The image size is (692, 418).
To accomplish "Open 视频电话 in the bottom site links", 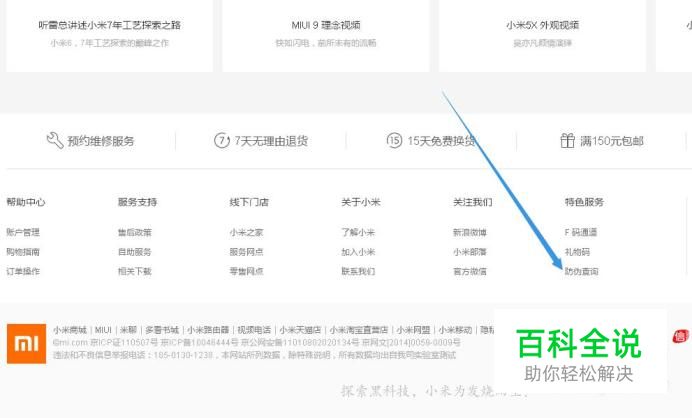I will click(254, 330).
